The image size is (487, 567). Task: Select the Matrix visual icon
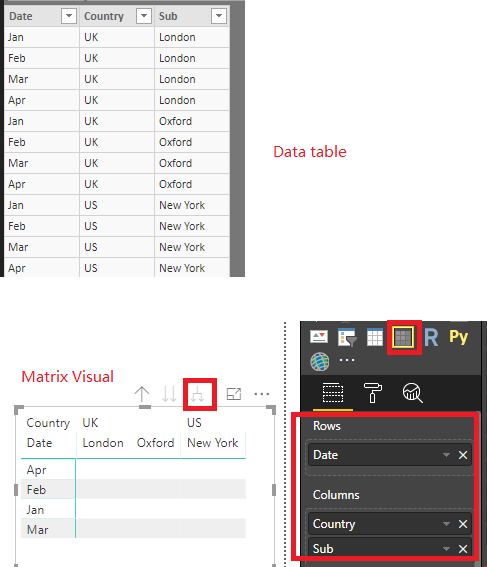(x=403, y=337)
